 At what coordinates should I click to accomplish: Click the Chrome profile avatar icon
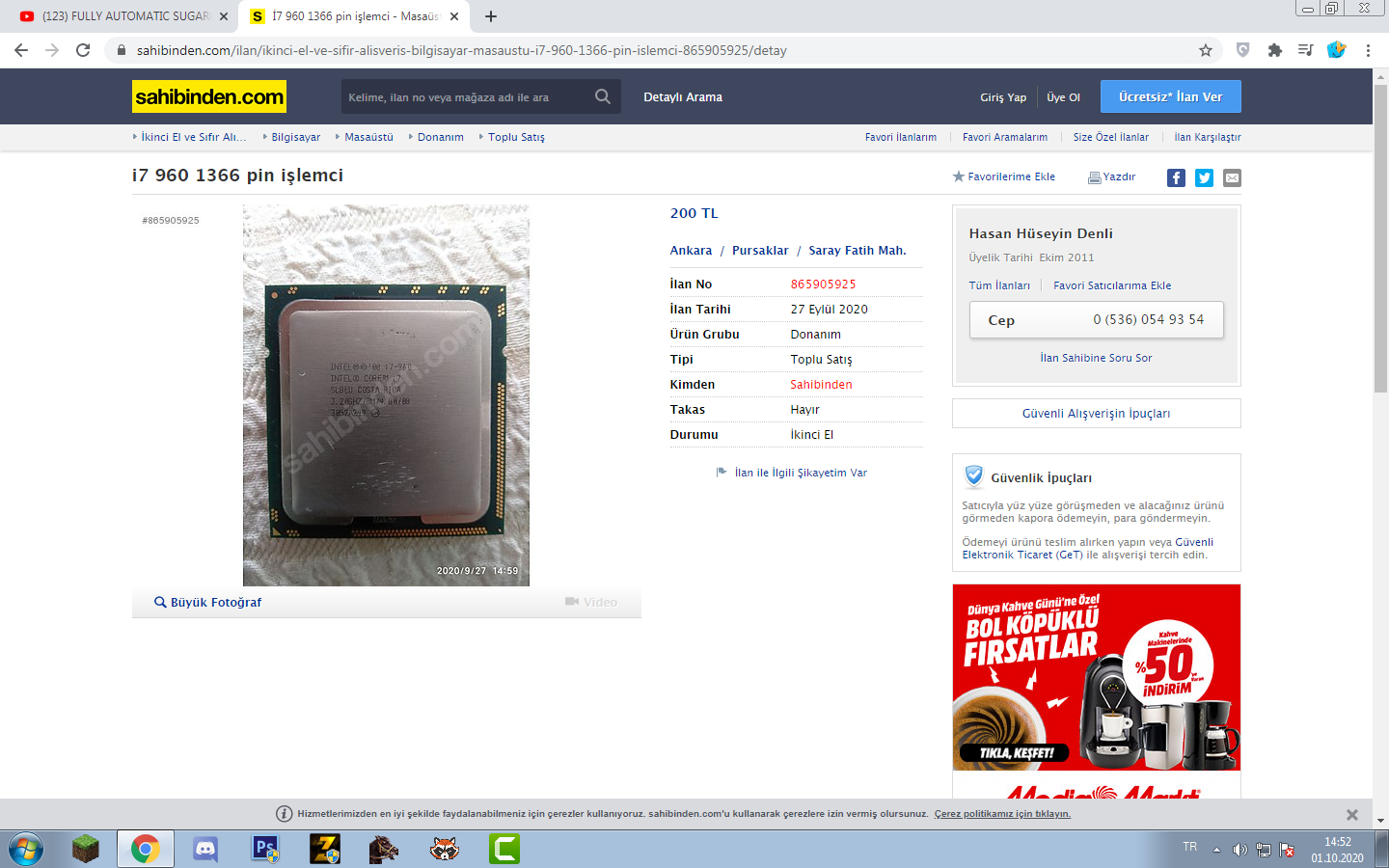pyautogui.click(x=1336, y=50)
